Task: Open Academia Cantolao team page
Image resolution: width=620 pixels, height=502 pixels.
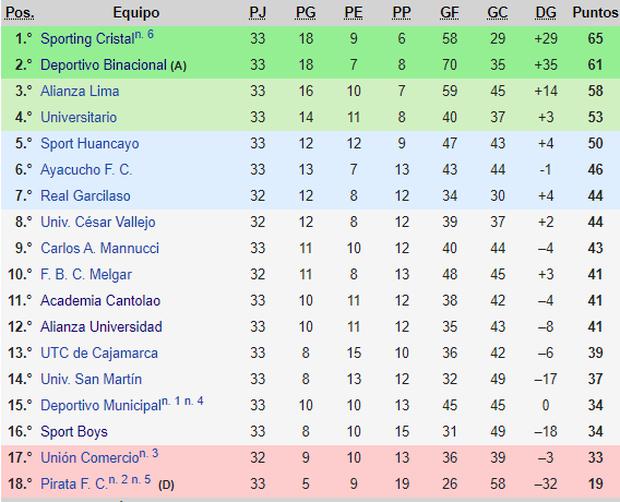Action: click(100, 300)
